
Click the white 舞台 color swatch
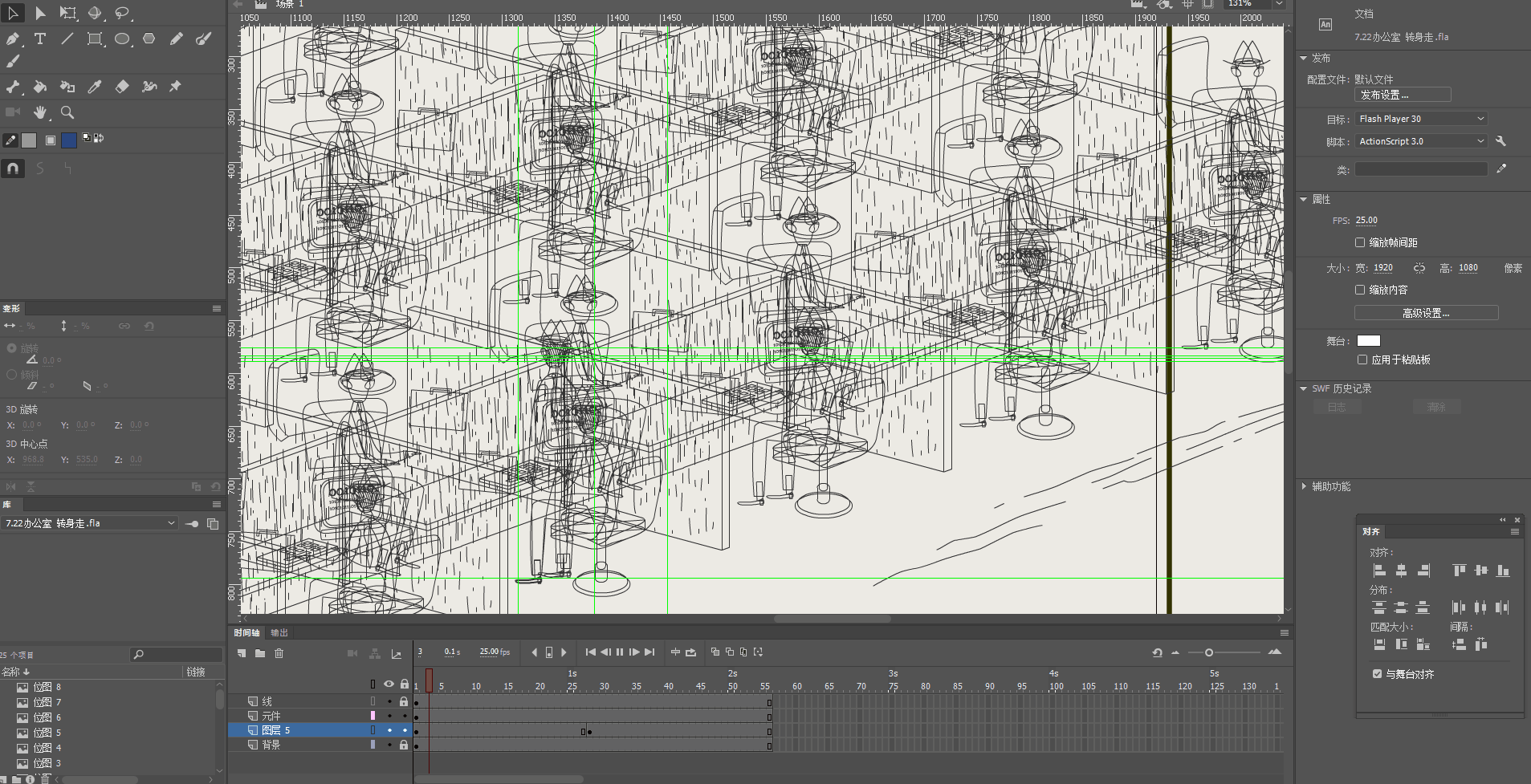click(x=1369, y=341)
